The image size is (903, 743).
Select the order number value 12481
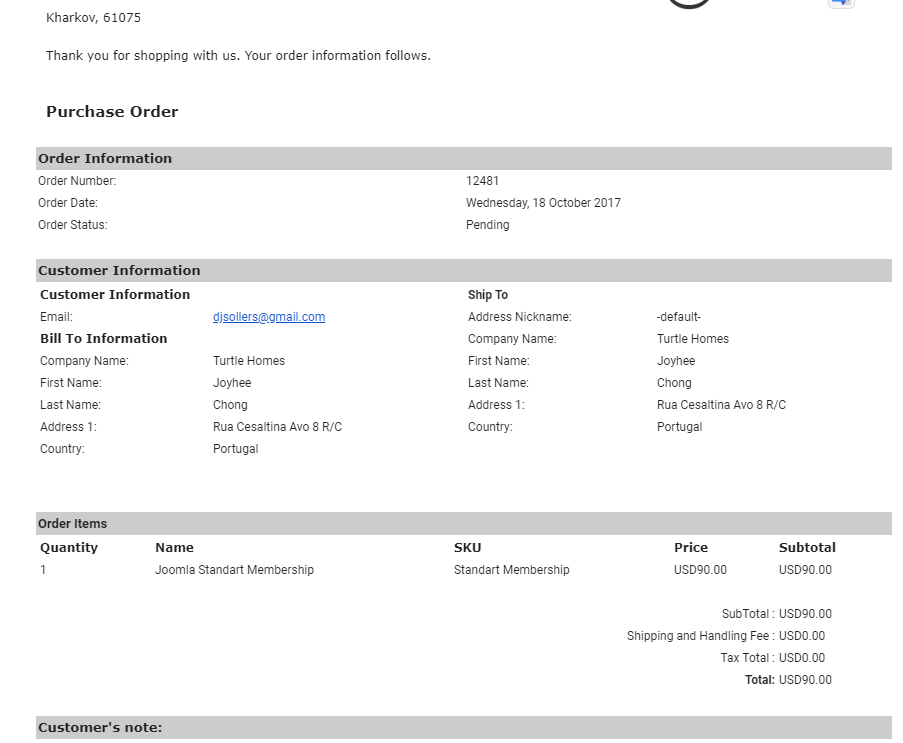pos(483,181)
